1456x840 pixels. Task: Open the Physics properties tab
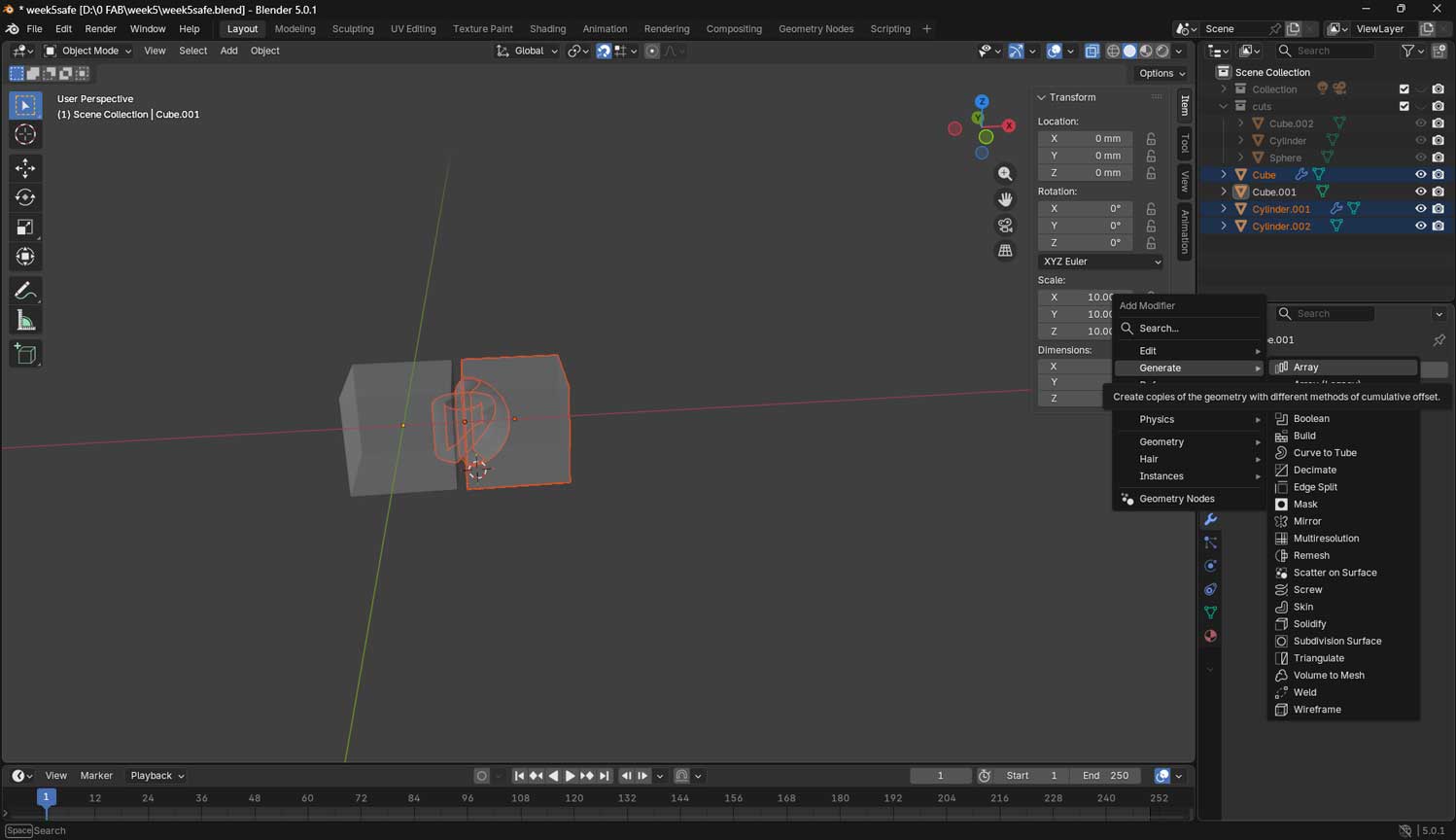click(x=1210, y=566)
